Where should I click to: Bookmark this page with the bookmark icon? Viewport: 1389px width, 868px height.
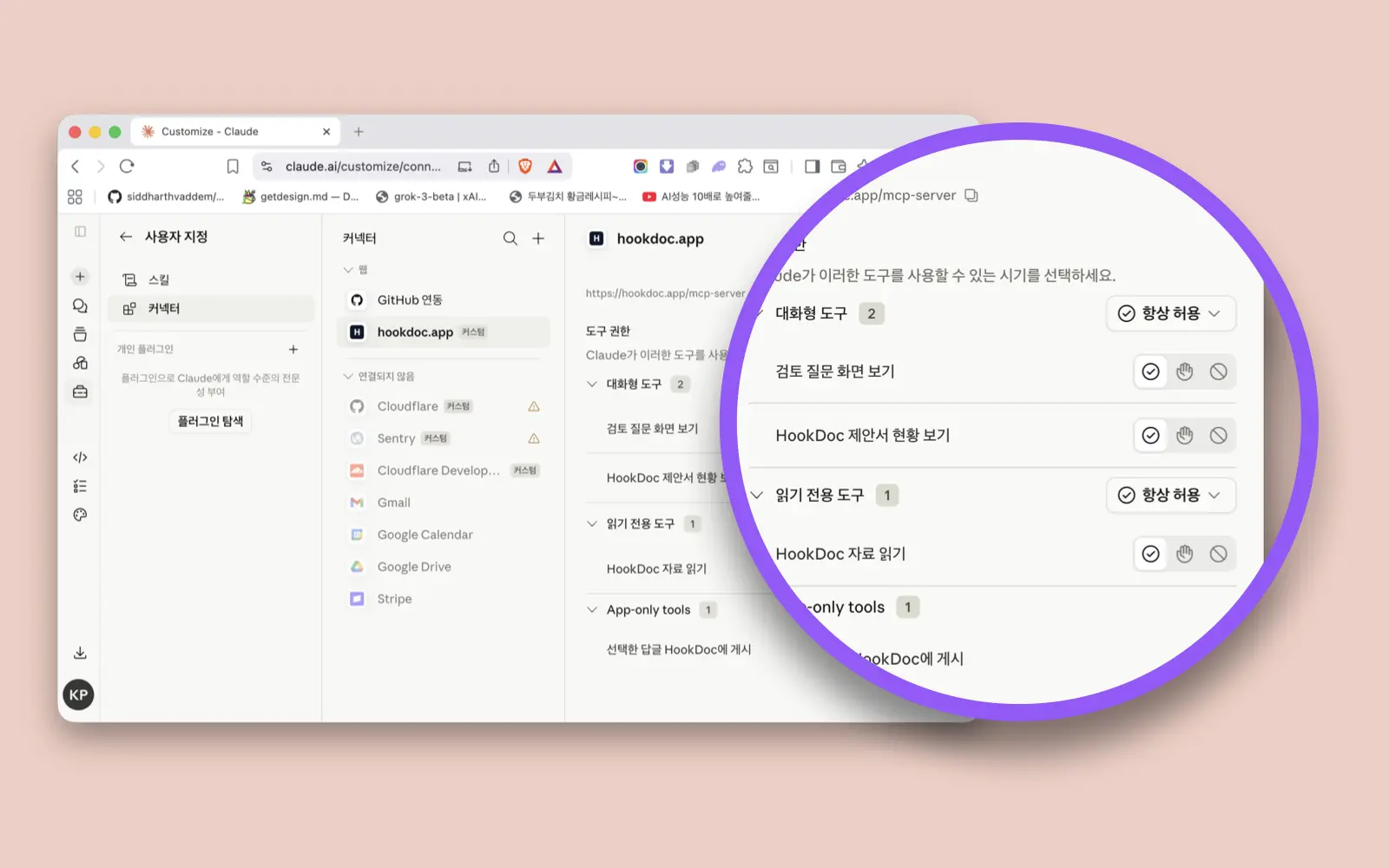233,166
